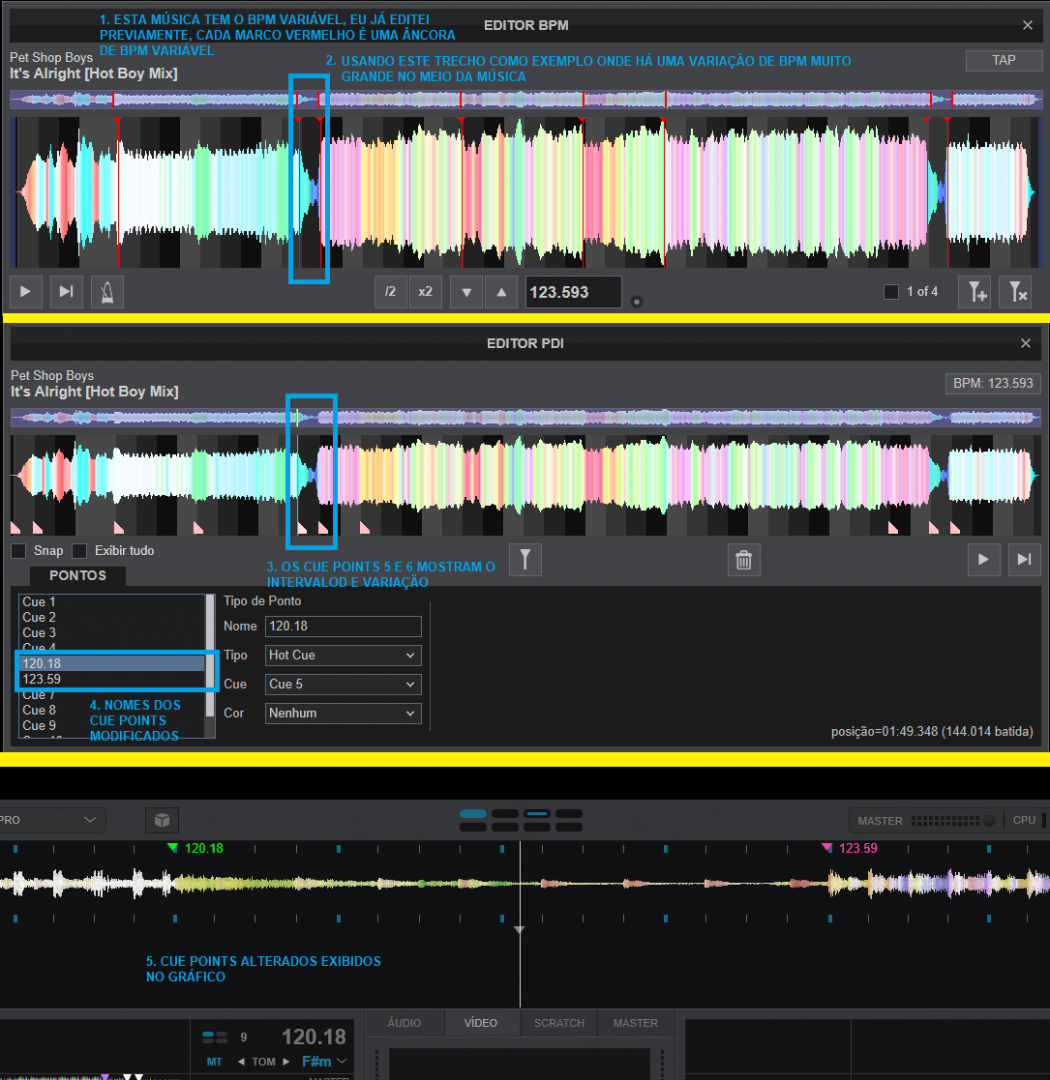
Task: Click the green 120.18 cue marker on waveform
Action: tap(173, 847)
